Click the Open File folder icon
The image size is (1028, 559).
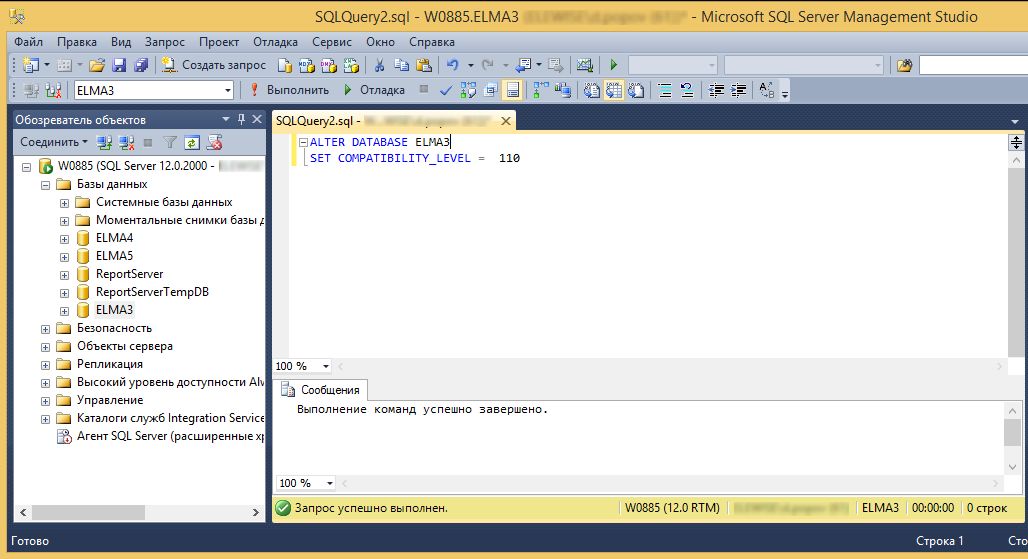tap(97, 65)
